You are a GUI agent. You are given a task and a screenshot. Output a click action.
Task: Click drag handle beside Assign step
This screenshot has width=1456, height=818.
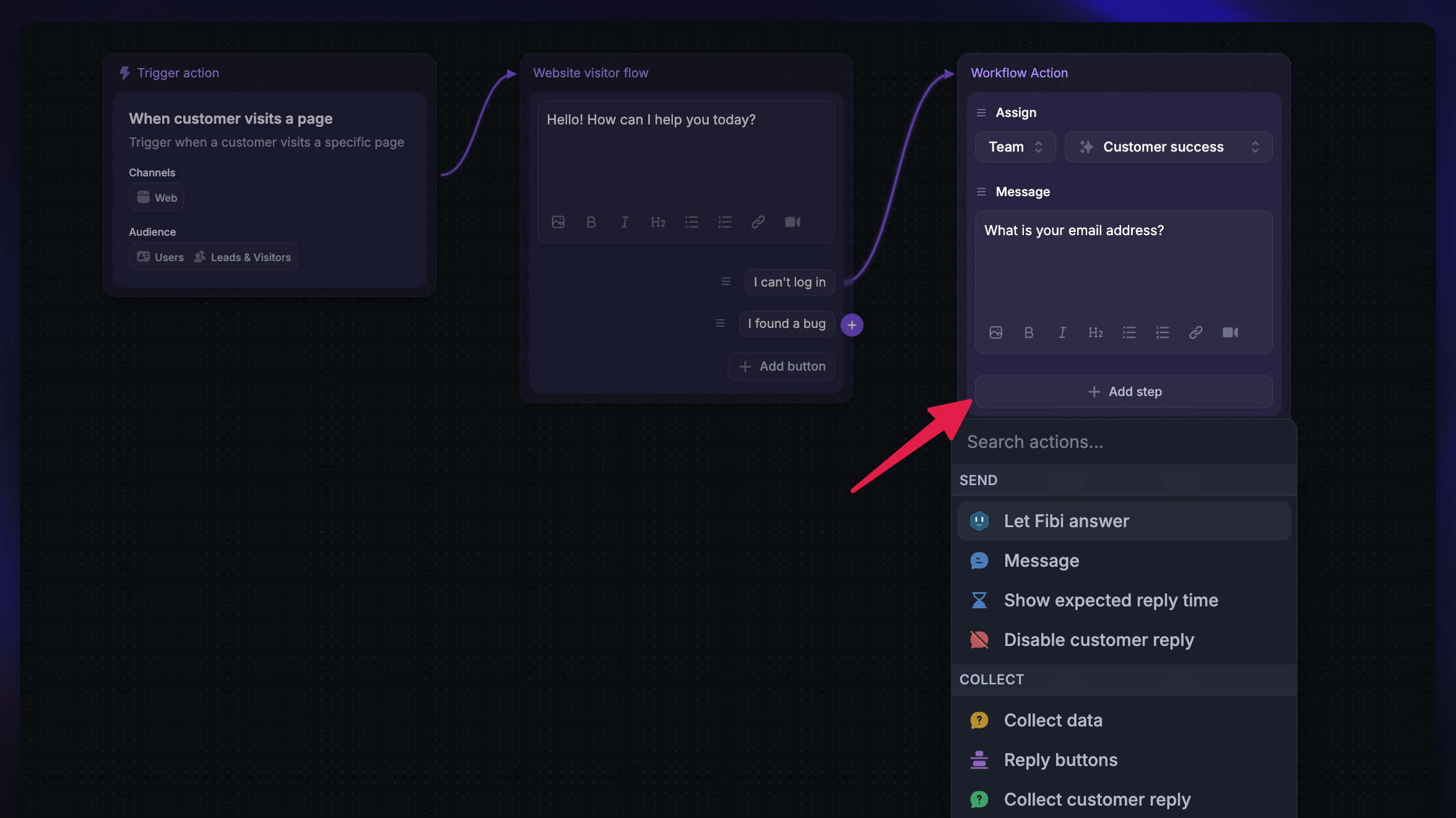[981, 113]
